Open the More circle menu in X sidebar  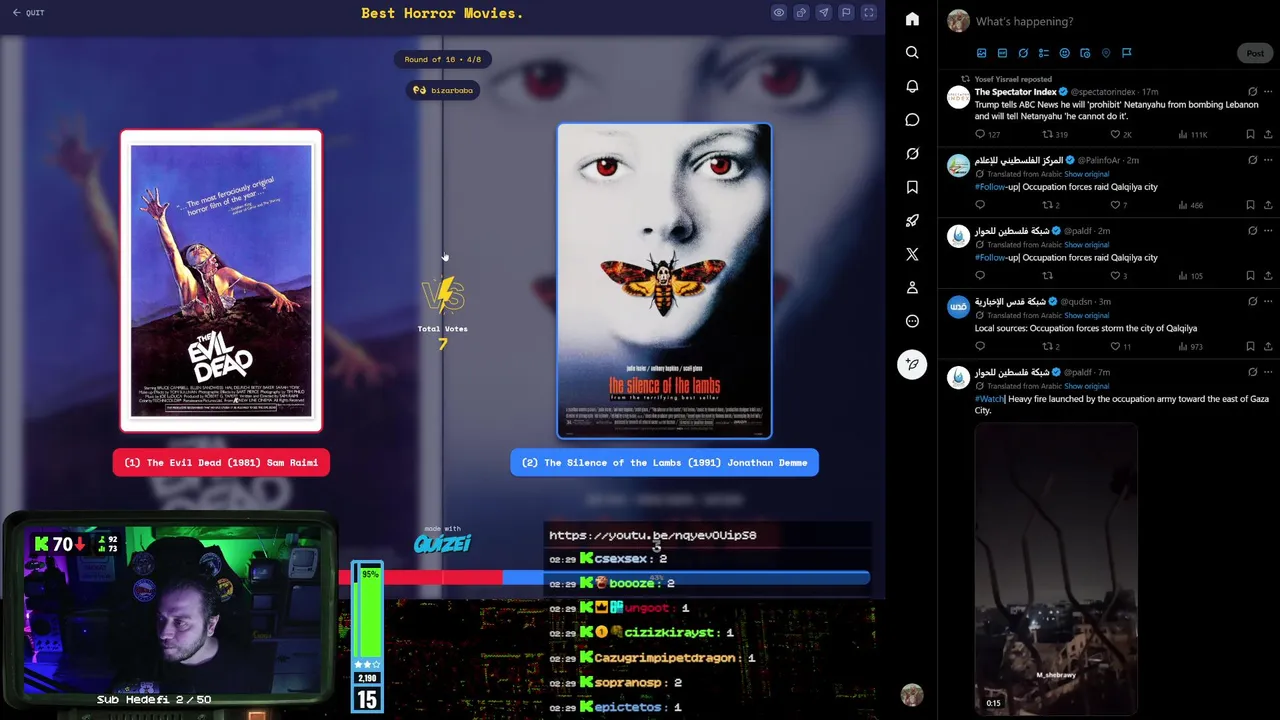912,321
